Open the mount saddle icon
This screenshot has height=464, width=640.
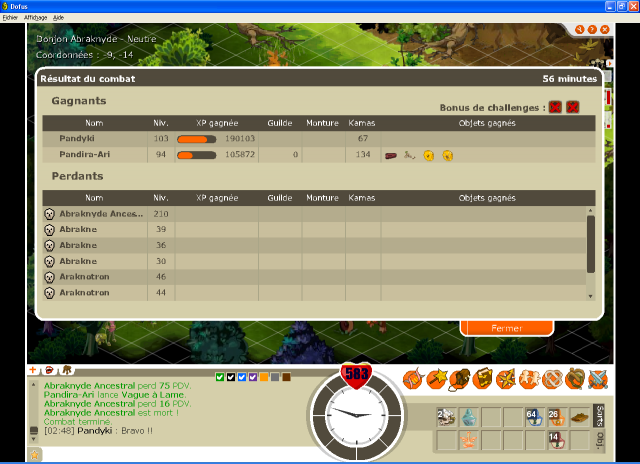(575, 379)
